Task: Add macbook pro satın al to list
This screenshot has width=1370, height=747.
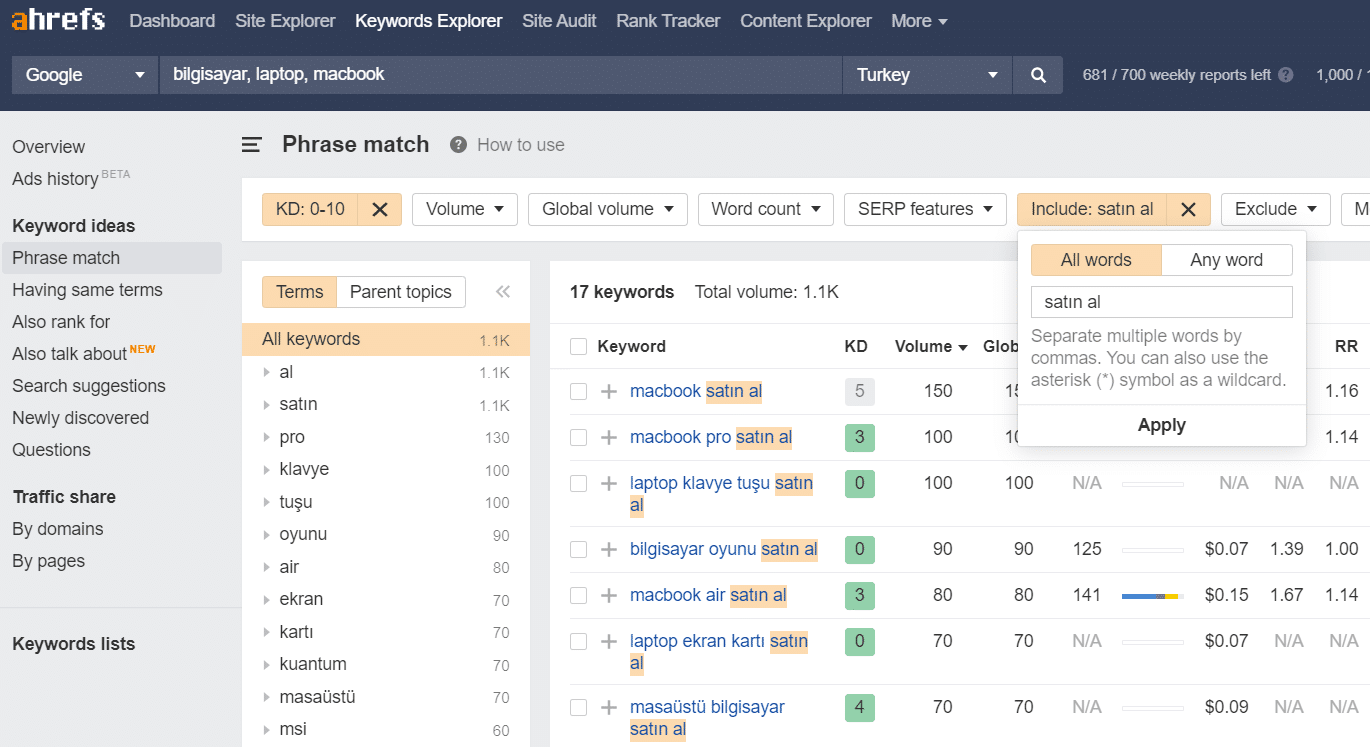Action: coord(609,438)
